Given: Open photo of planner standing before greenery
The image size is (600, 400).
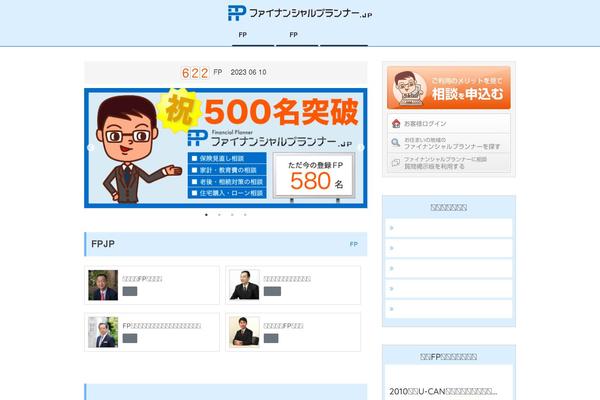Looking at the screenshot, I should pyautogui.click(x=103, y=332).
